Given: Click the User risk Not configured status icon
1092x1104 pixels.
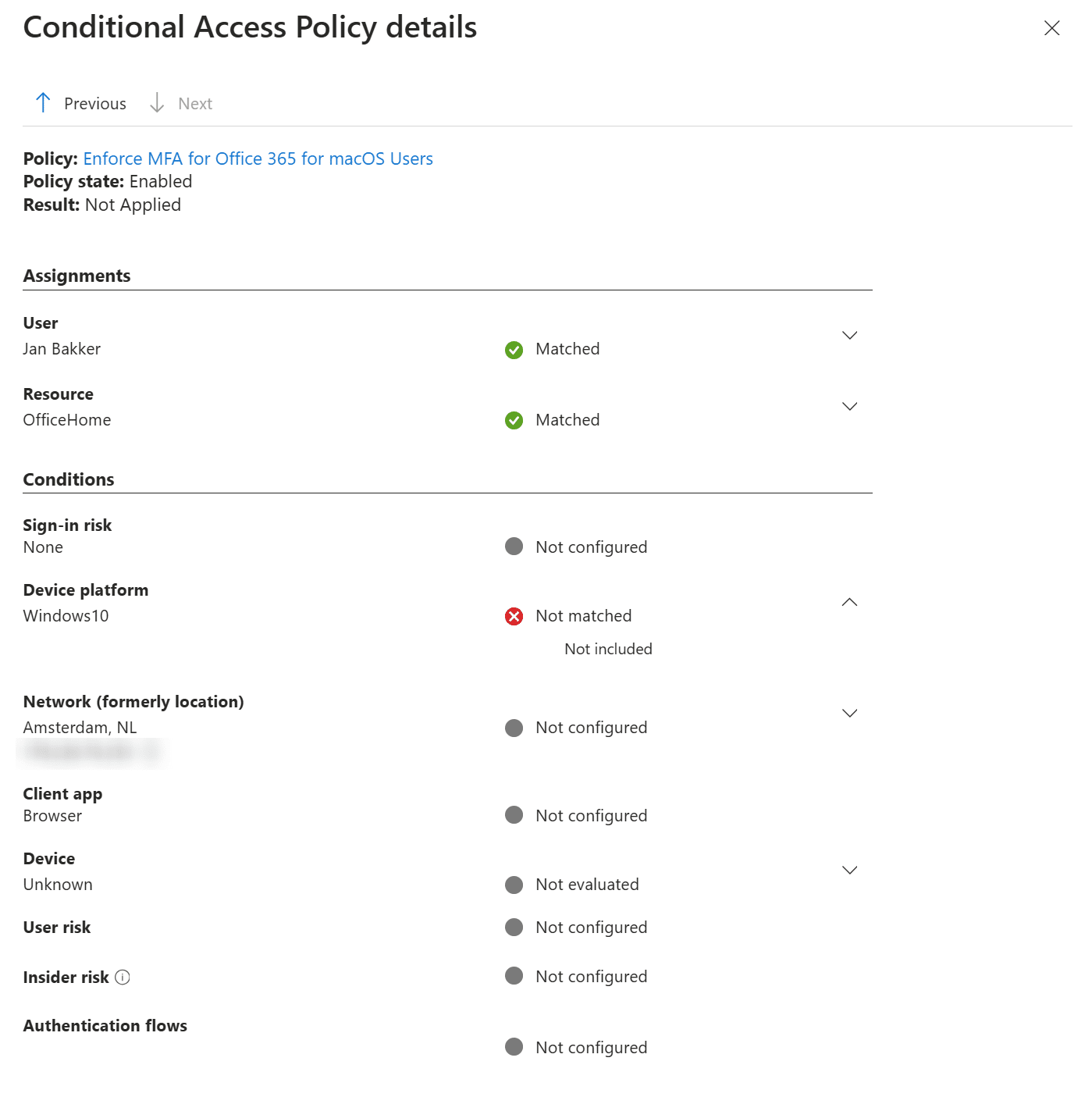Looking at the screenshot, I should pos(514,927).
